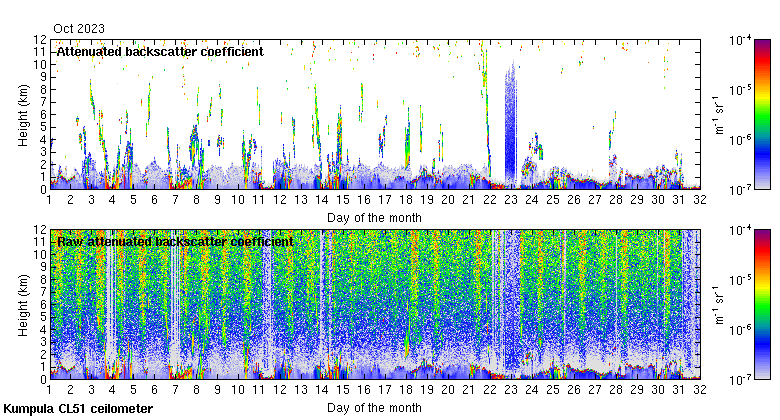Image resolution: width=780 pixels, height=420 pixels.
Task: Click the 5 km height tick on lower plot
Action: 43,317
